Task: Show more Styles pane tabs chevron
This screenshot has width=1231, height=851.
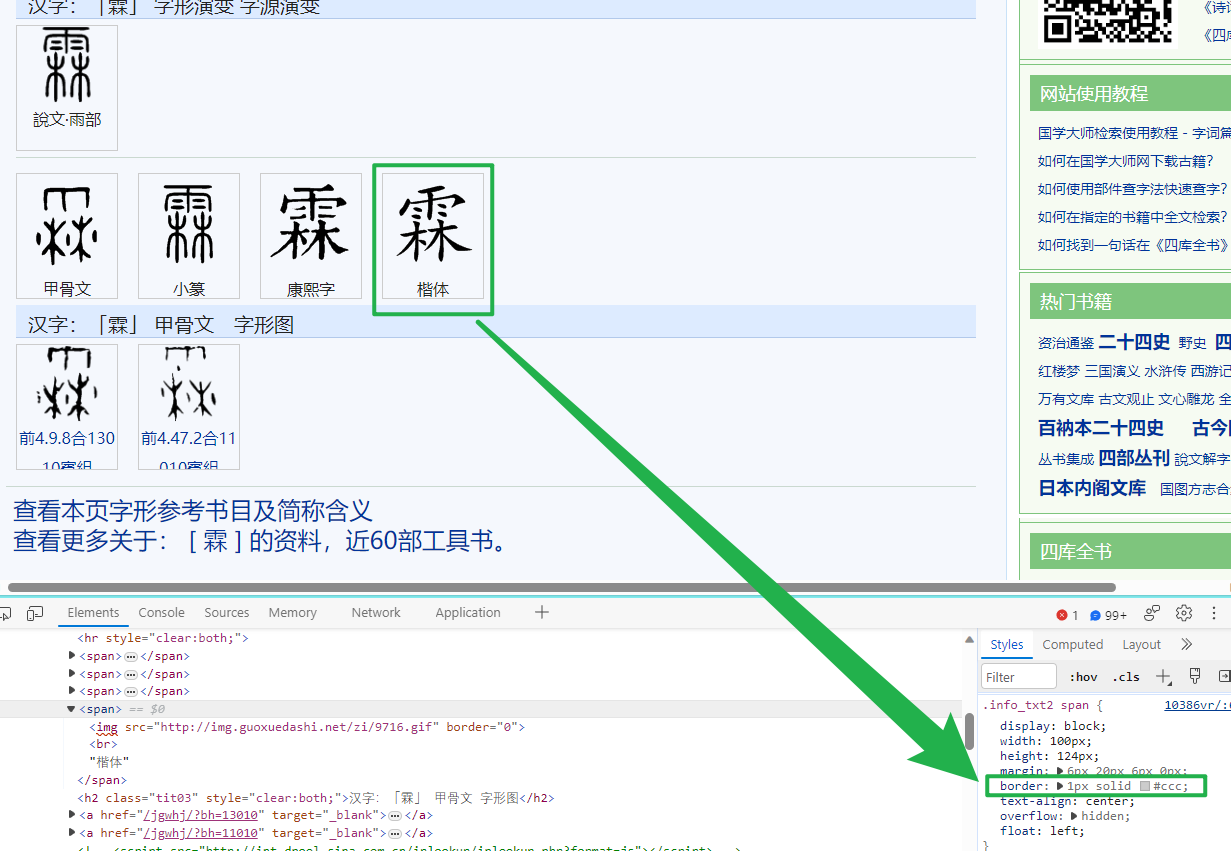Action: pos(1187,645)
